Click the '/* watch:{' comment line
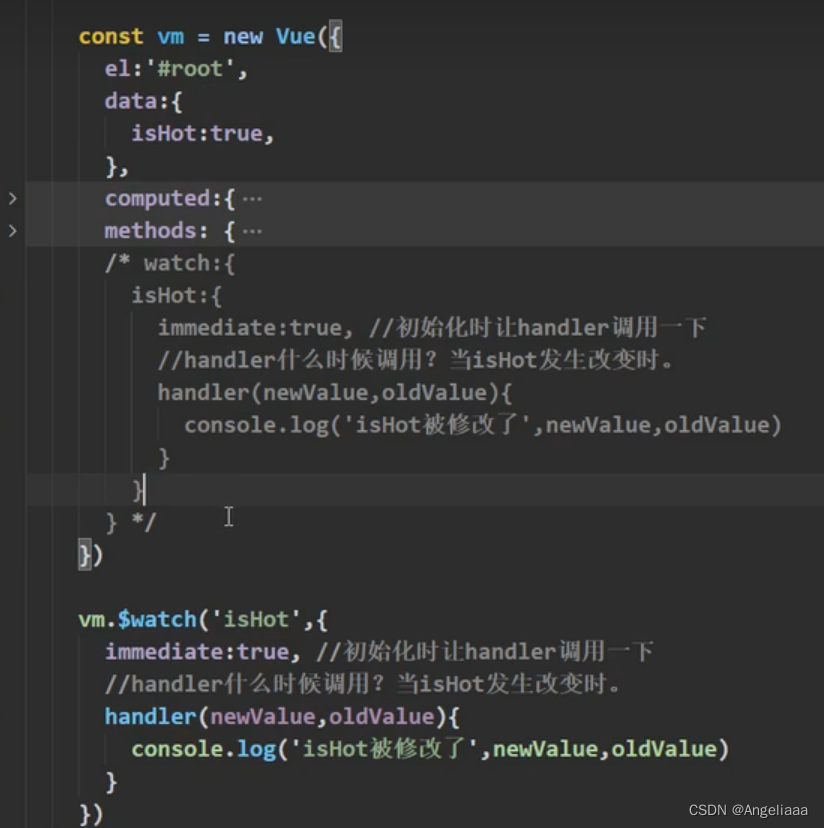This screenshot has width=824, height=828. coord(170,263)
